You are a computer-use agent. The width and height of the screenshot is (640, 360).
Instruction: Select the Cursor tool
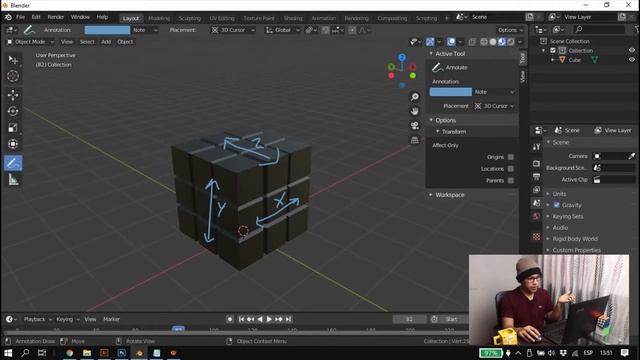13,76
